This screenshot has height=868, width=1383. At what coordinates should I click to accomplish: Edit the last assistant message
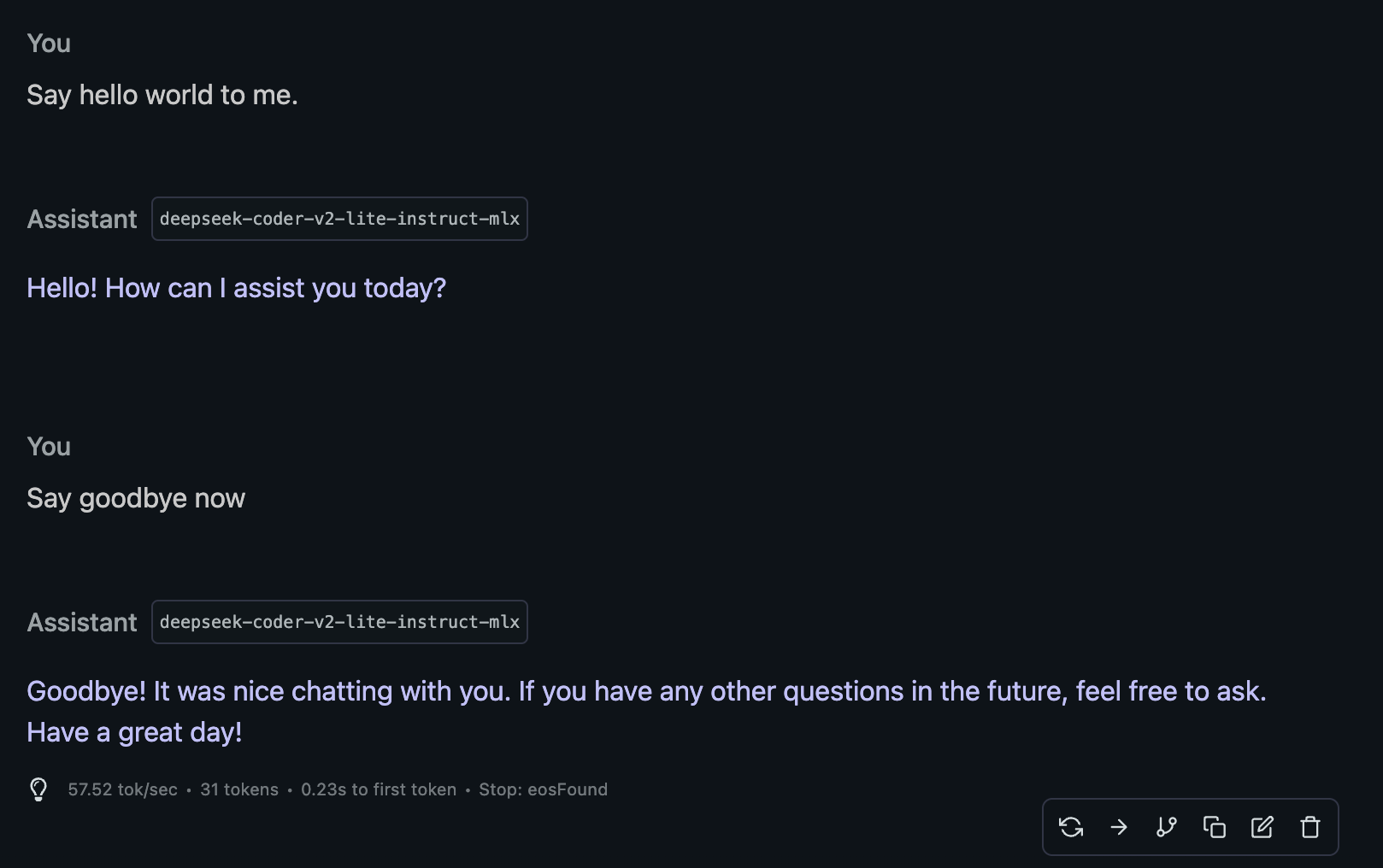1262,827
